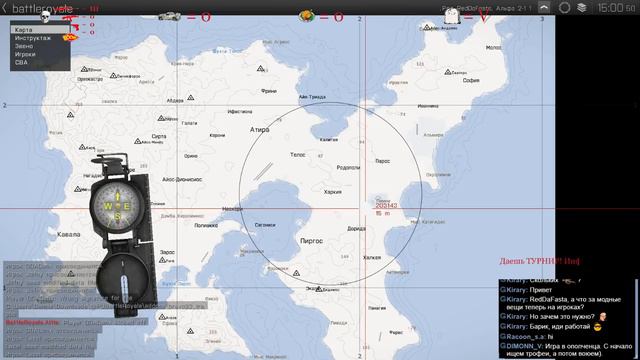The height and width of the screenshot is (360, 640).
Task: Click the Халкея town label
Action: [372, 258]
